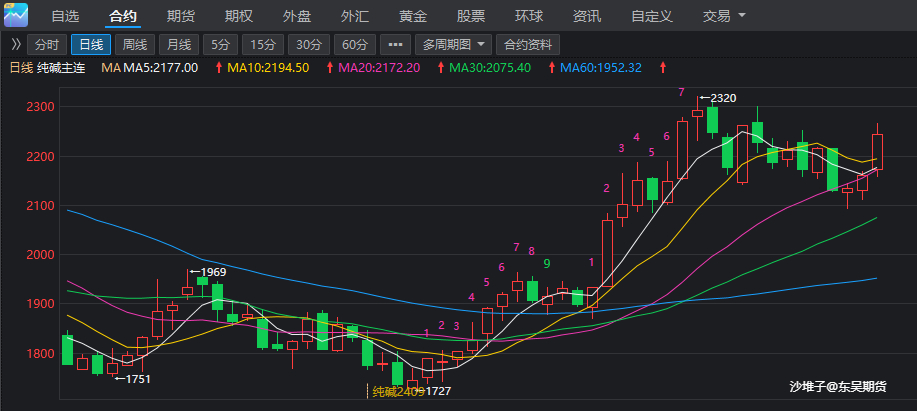Open more periods via ellipsis button

pyautogui.click(x=395, y=44)
